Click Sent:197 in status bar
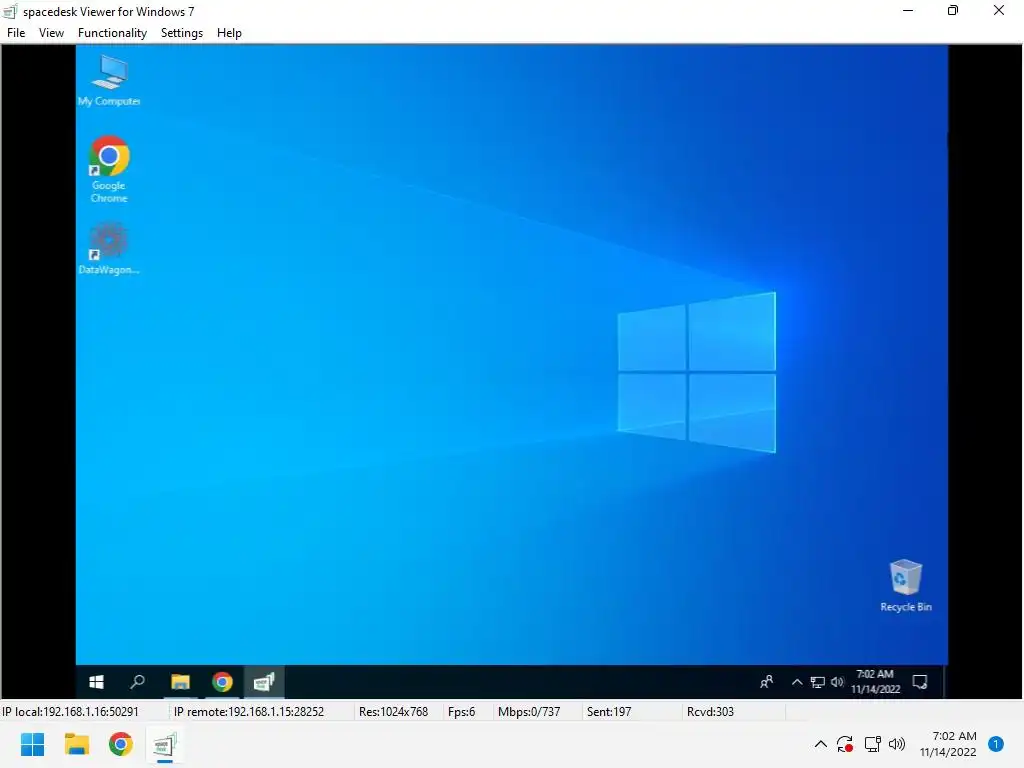This screenshot has height=768, width=1024. click(609, 712)
